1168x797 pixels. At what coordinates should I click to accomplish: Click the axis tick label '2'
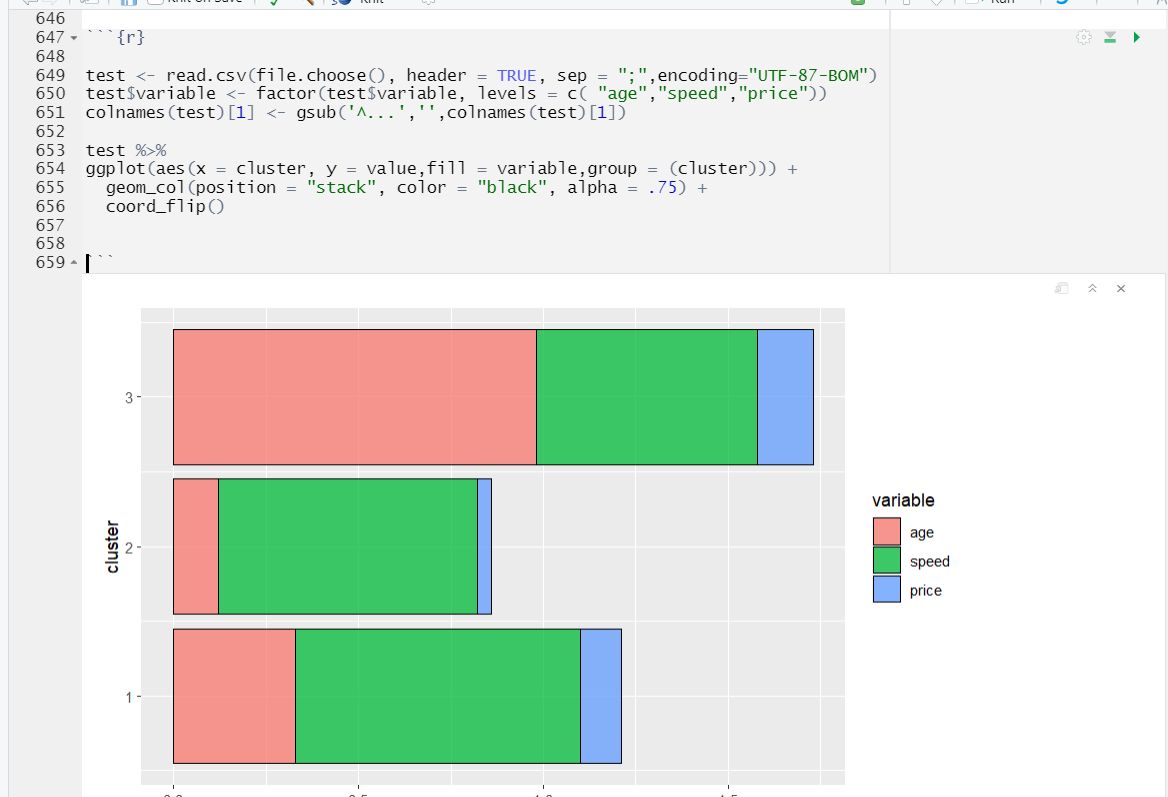129,548
